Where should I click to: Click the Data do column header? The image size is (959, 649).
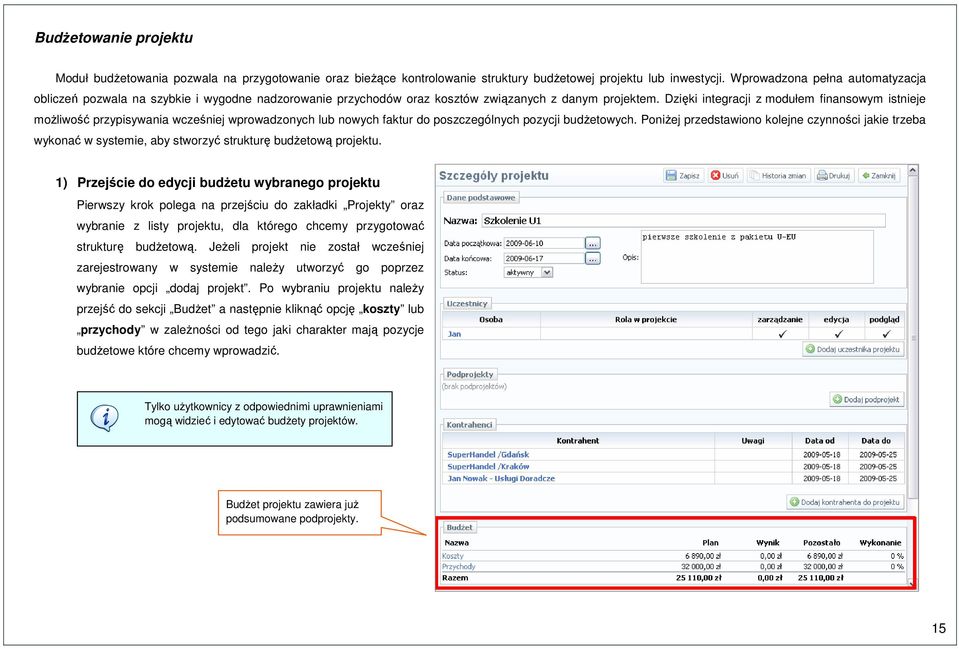[876, 440]
